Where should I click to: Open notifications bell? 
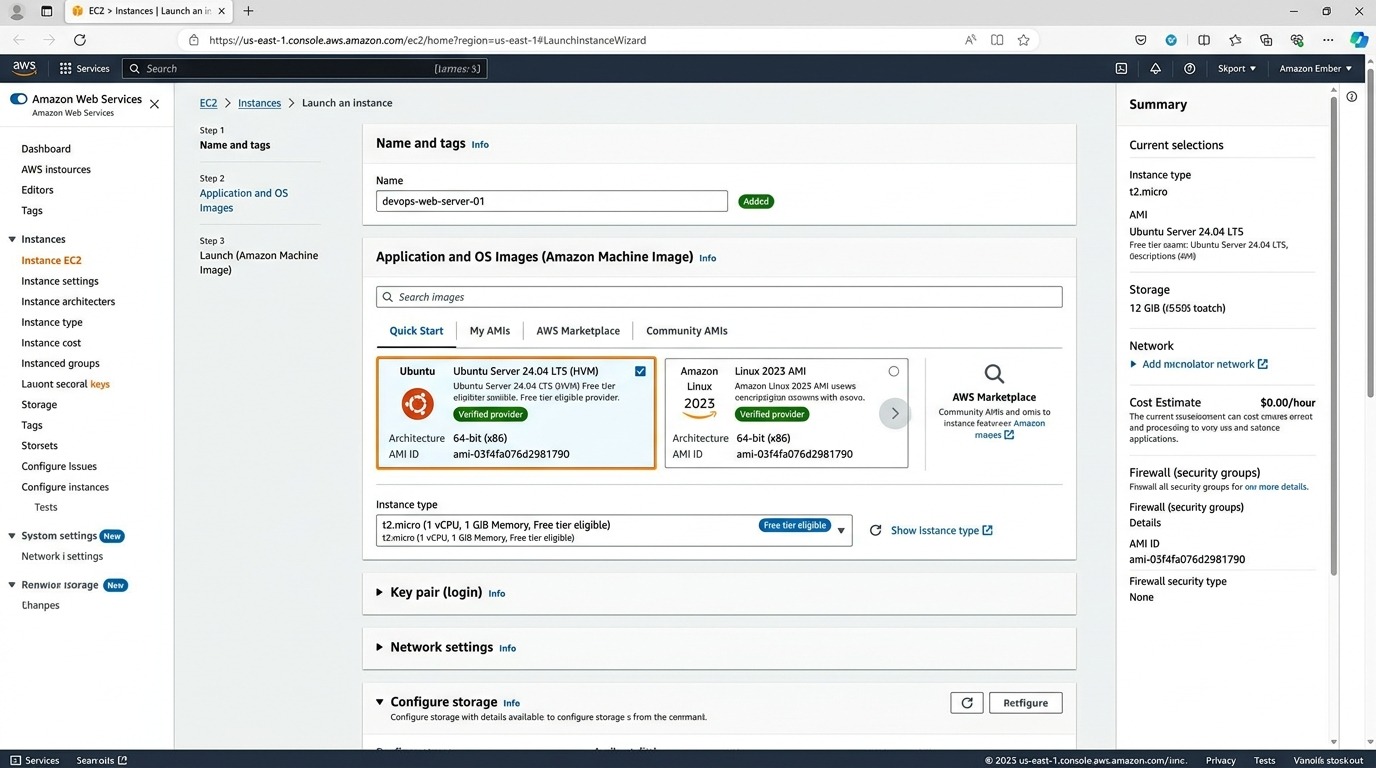click(1155, 69)
